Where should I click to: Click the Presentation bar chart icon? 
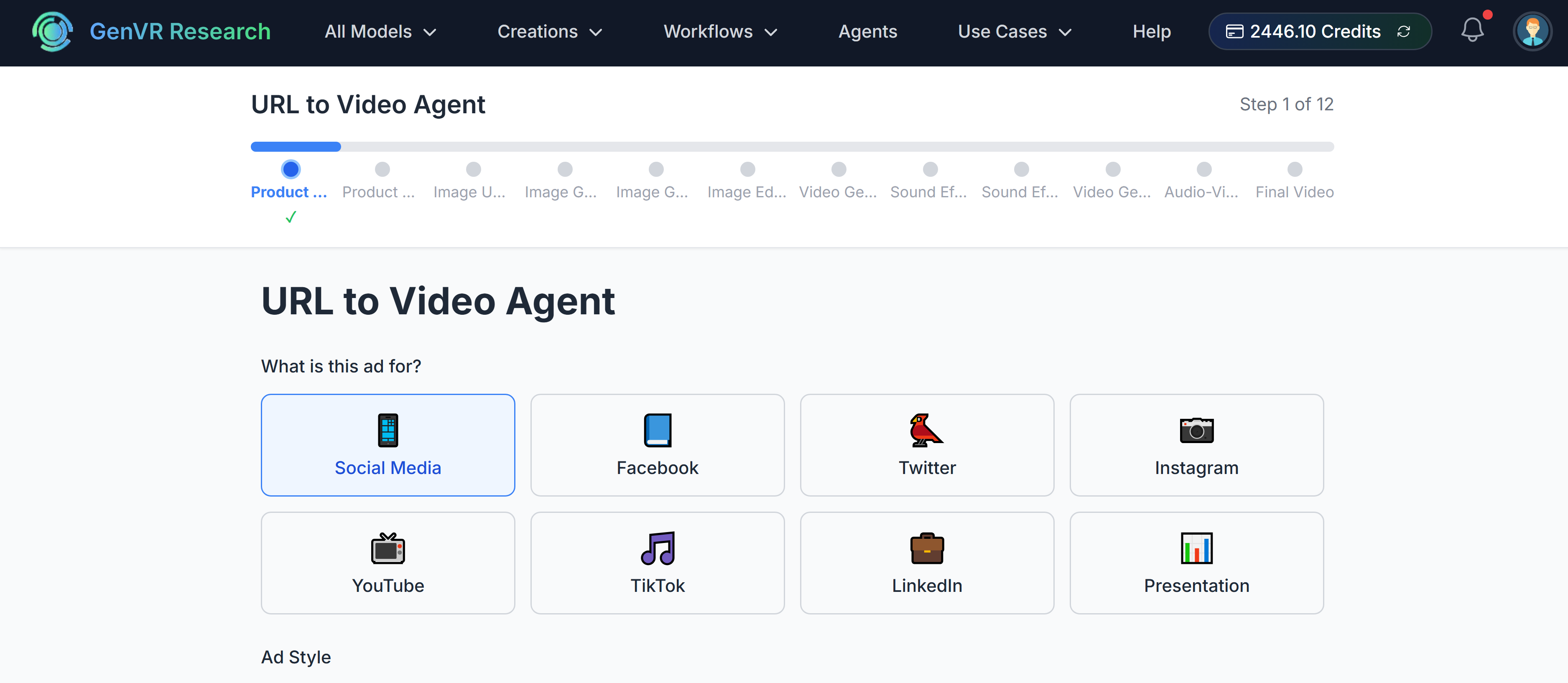tap(1196, 548)
